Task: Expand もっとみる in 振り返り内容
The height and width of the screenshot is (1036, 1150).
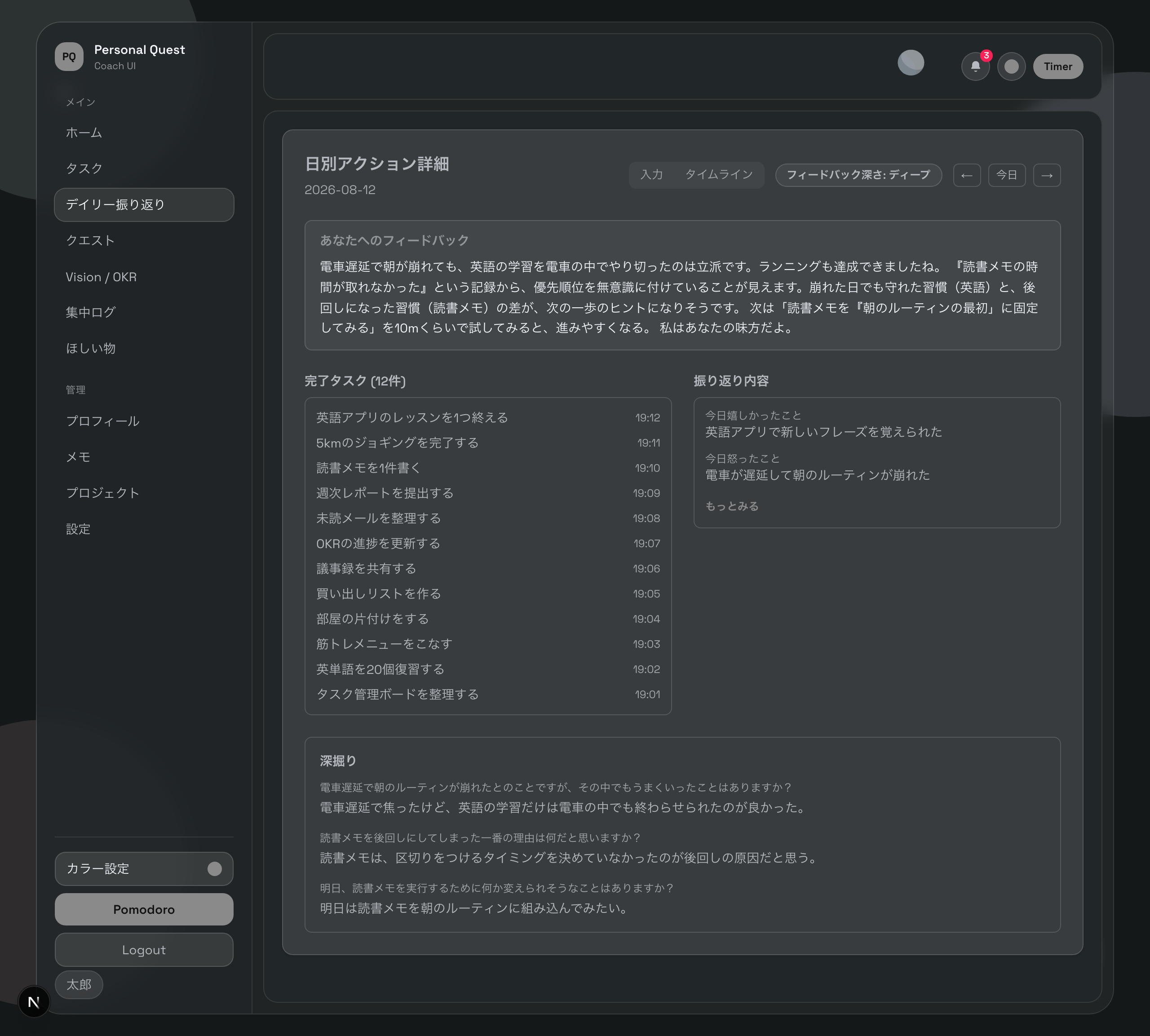Action: [x=732, y=506]
